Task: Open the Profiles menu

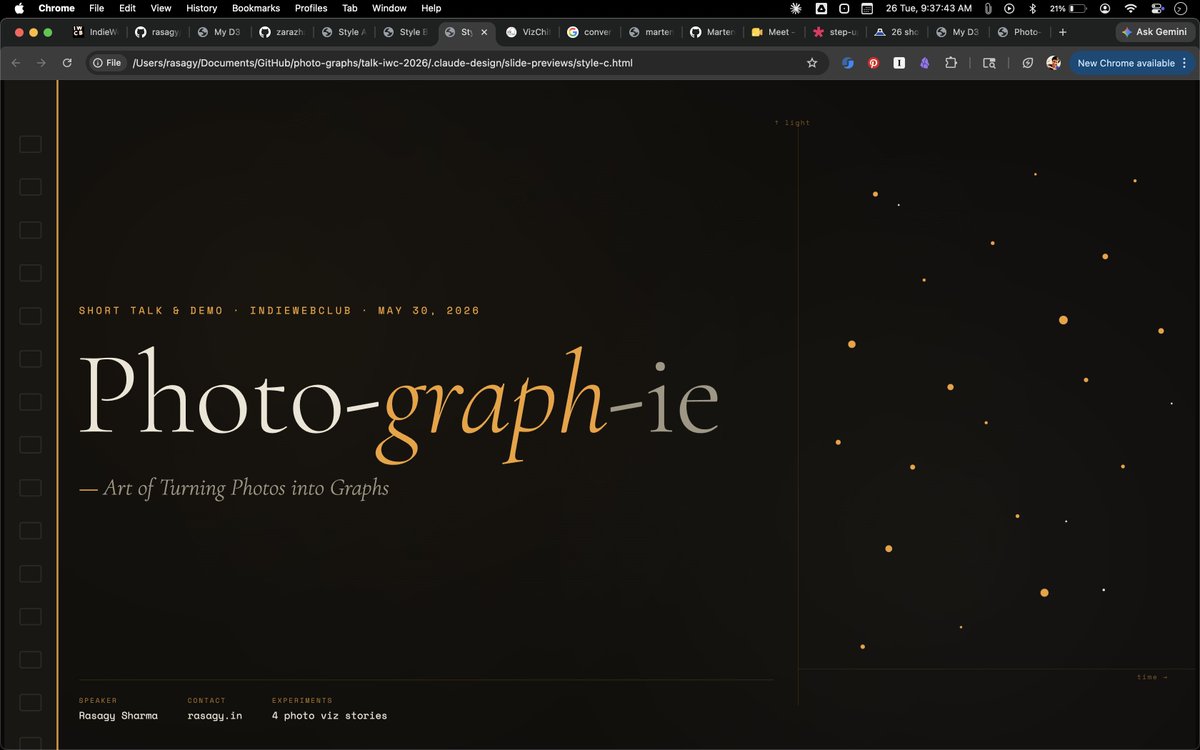Action: coord(311,8)
